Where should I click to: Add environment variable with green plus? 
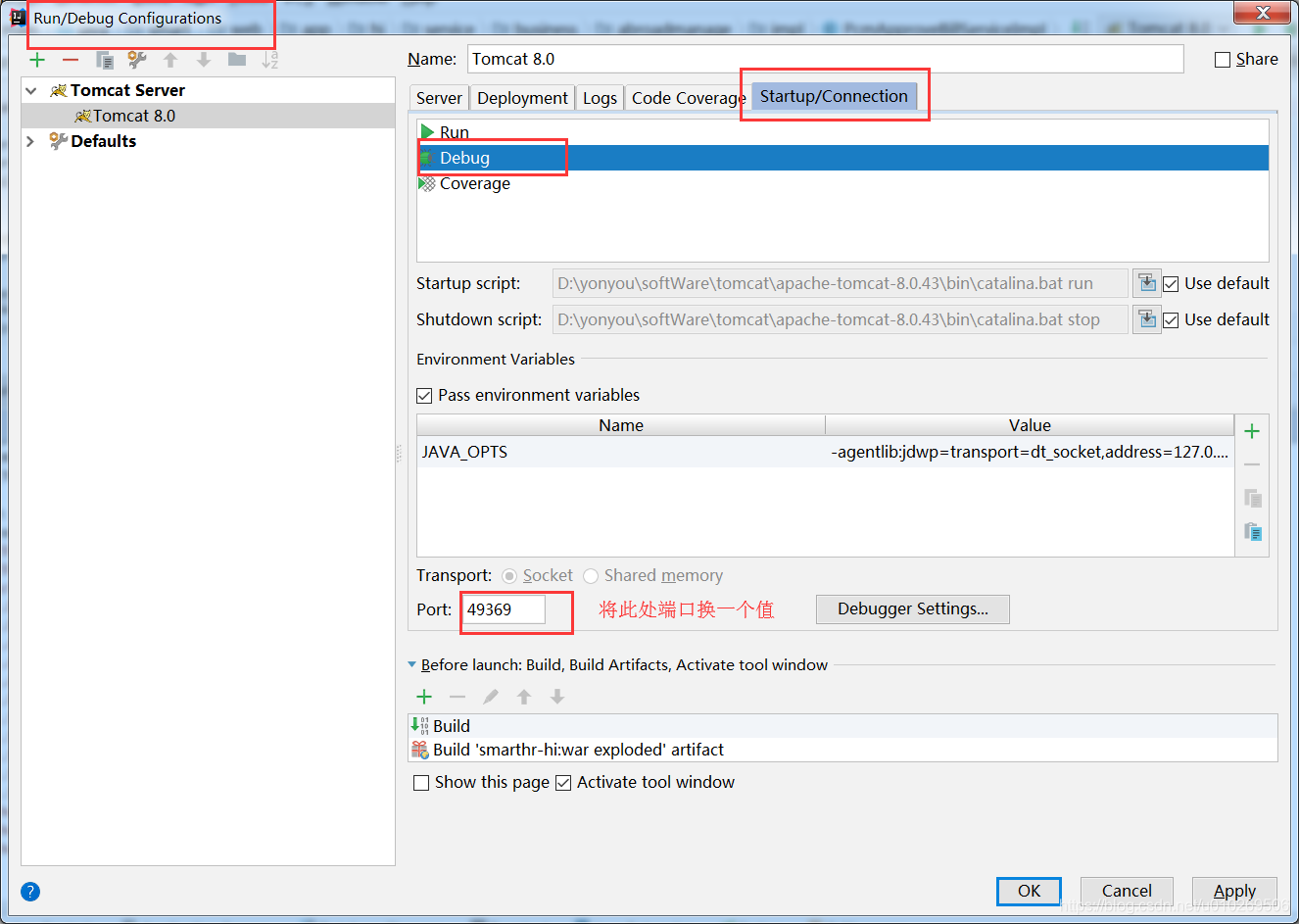point(1252,431)
